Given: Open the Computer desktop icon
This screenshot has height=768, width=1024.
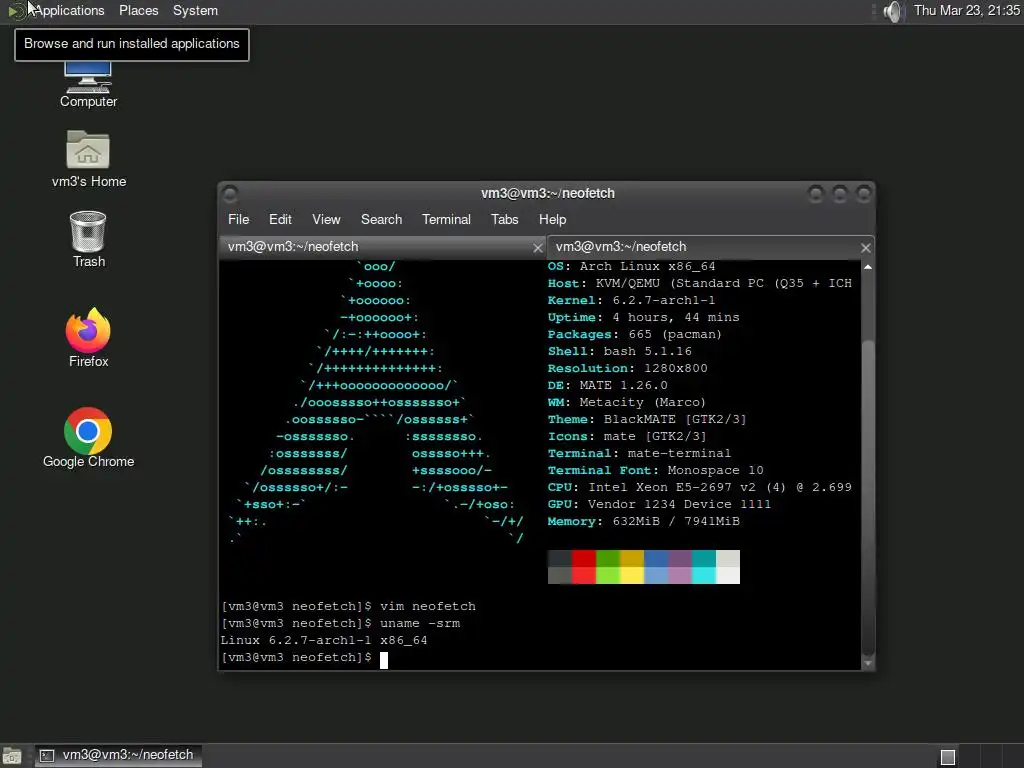Looking at the screenshot, I should click(x=88, y=83).
